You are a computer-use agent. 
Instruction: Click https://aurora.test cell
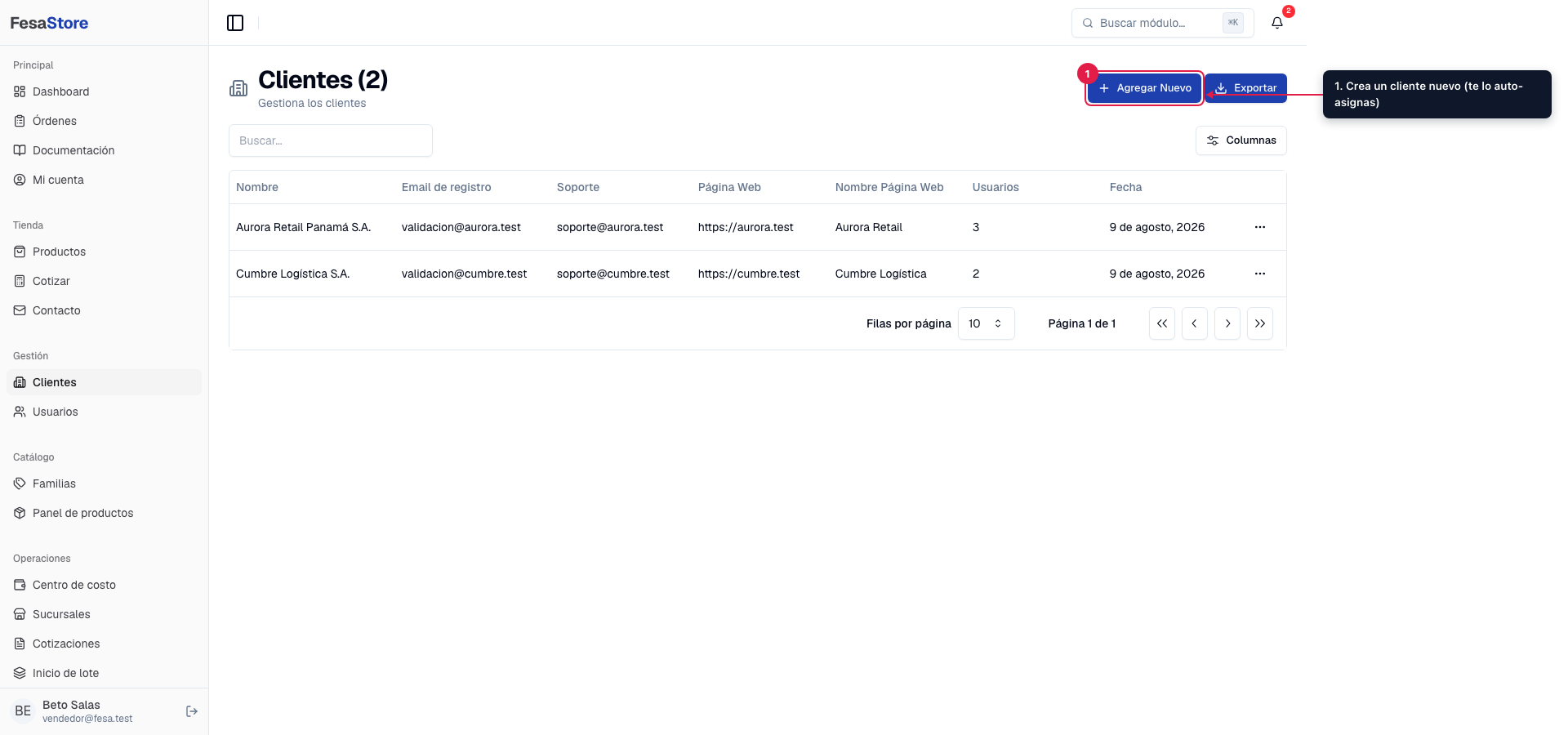coord(746,227)
